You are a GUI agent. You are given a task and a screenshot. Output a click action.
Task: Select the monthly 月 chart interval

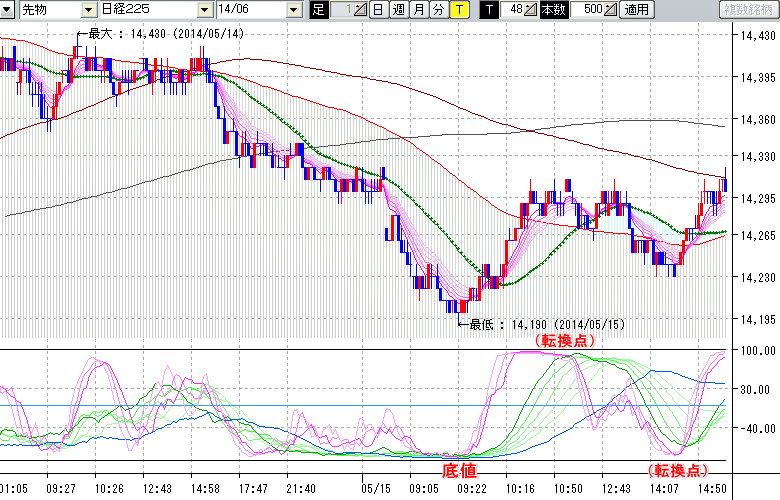(x=418, y=10)
